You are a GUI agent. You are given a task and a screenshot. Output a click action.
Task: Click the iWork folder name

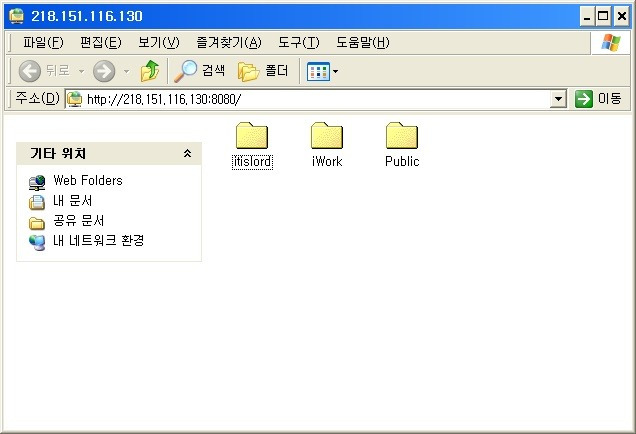(327, 161)
